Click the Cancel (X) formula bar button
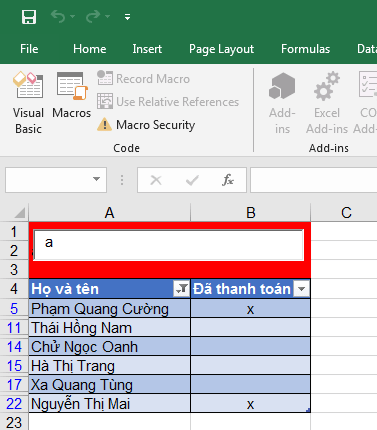The width and height of the screenshot is (377, 430). pos(156,180)
